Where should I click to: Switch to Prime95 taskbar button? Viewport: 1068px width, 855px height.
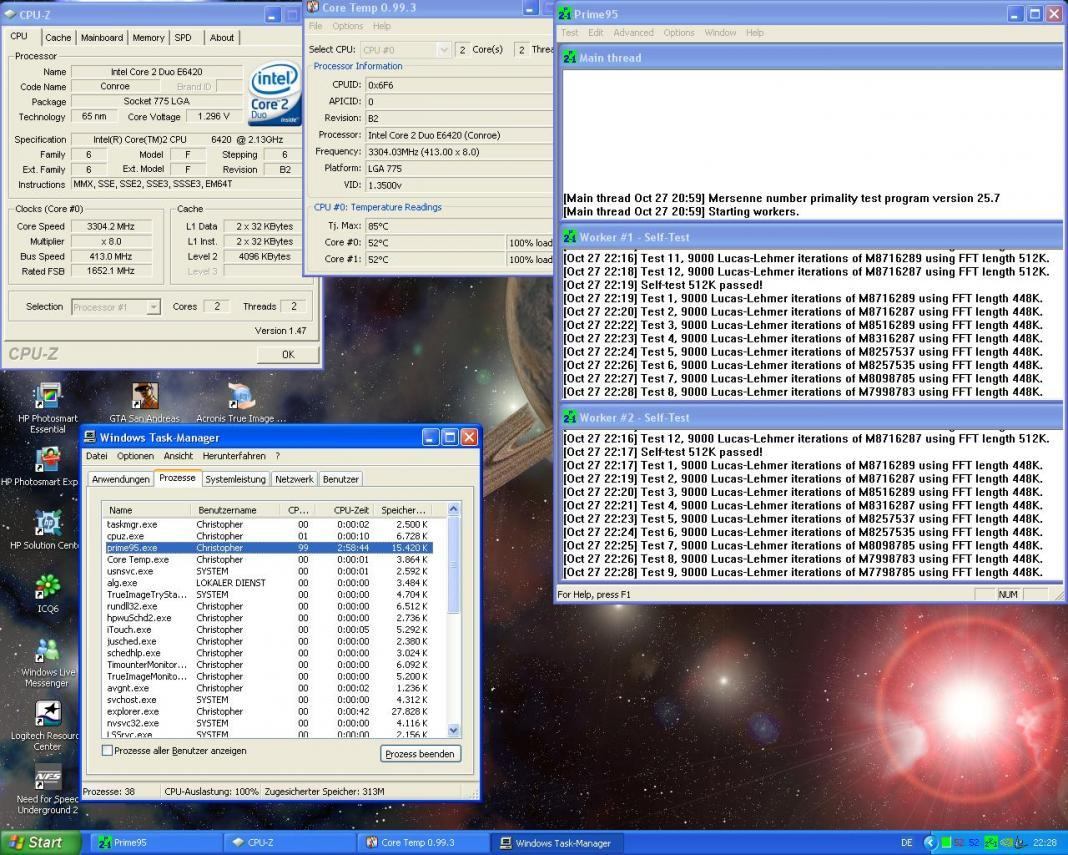click(156, 843)
